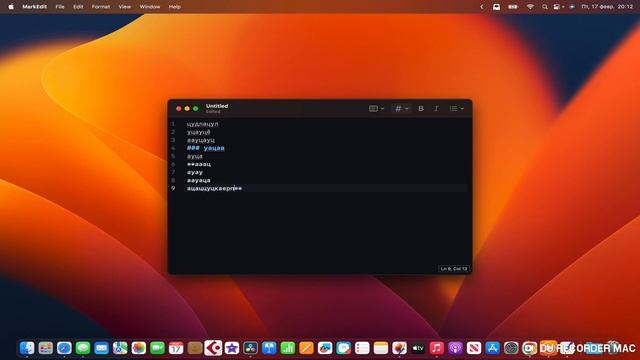Open DaVinci Resolve from the Dock

[250, 348]
